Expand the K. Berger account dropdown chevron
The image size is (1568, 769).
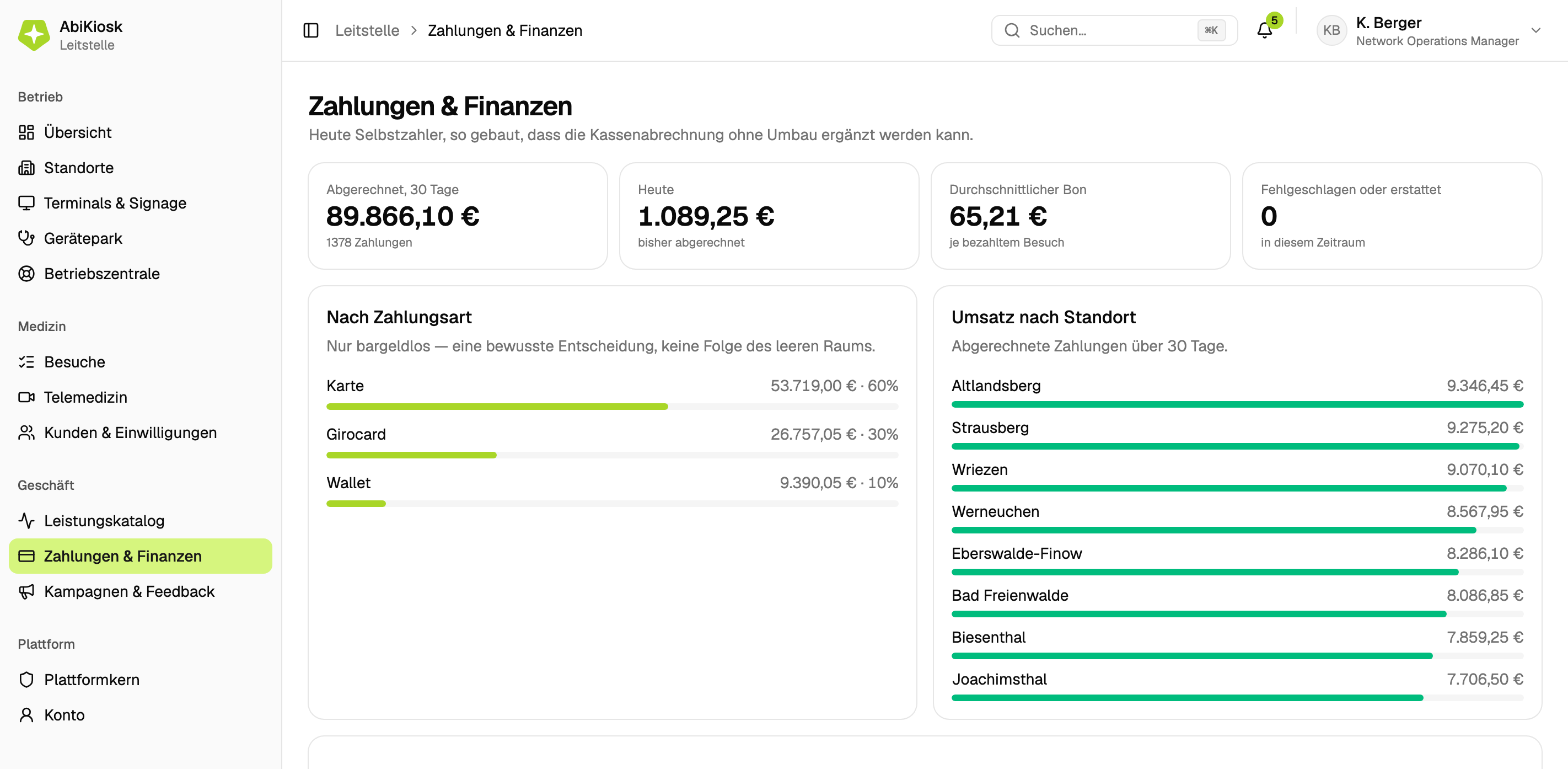point(1535,30)
